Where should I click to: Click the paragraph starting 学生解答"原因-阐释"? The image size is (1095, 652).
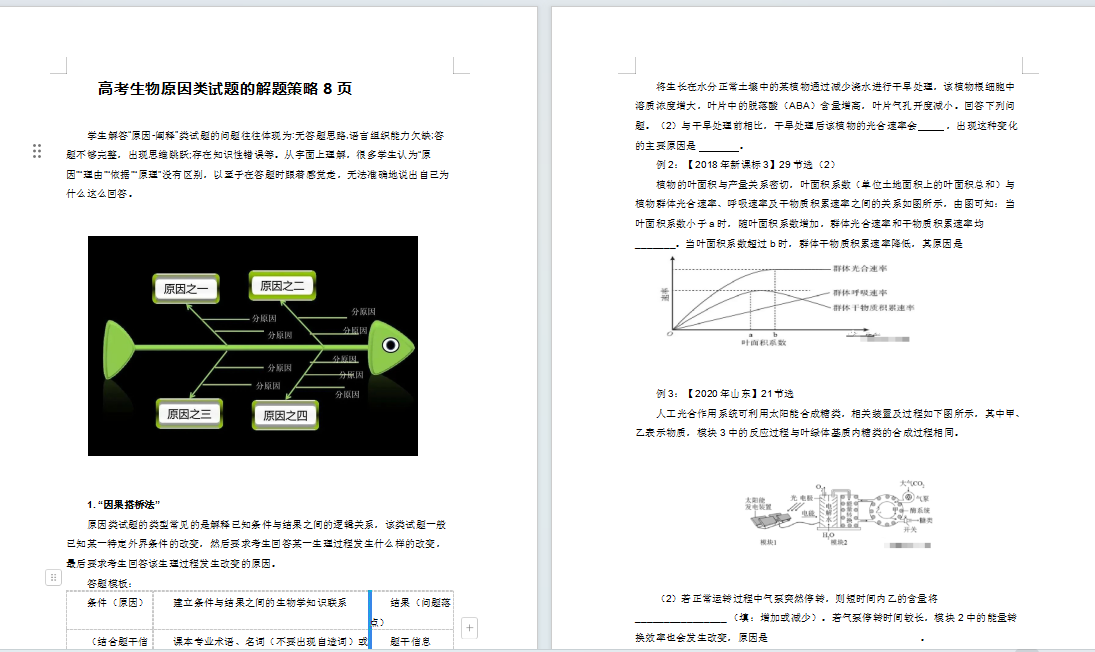(x=258, y=165)
